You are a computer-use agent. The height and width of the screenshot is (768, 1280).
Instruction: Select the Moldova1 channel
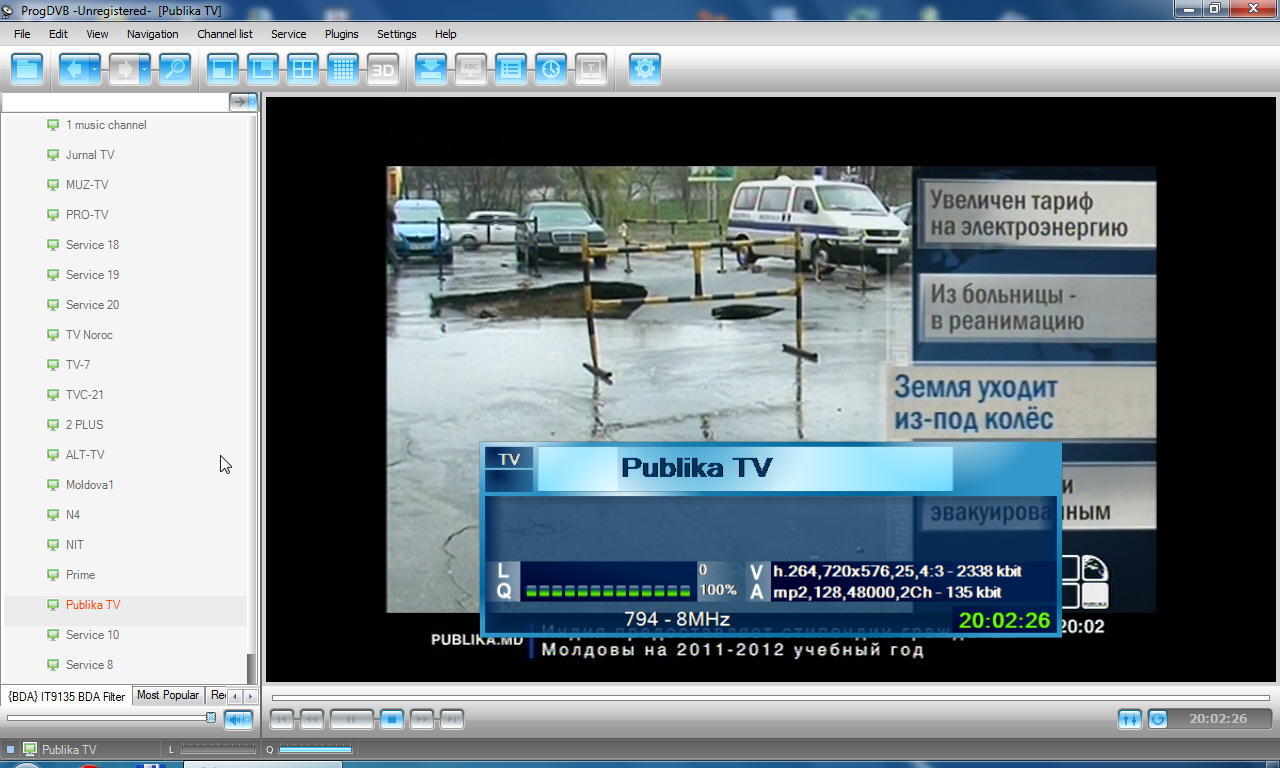(x=90, y=485)
